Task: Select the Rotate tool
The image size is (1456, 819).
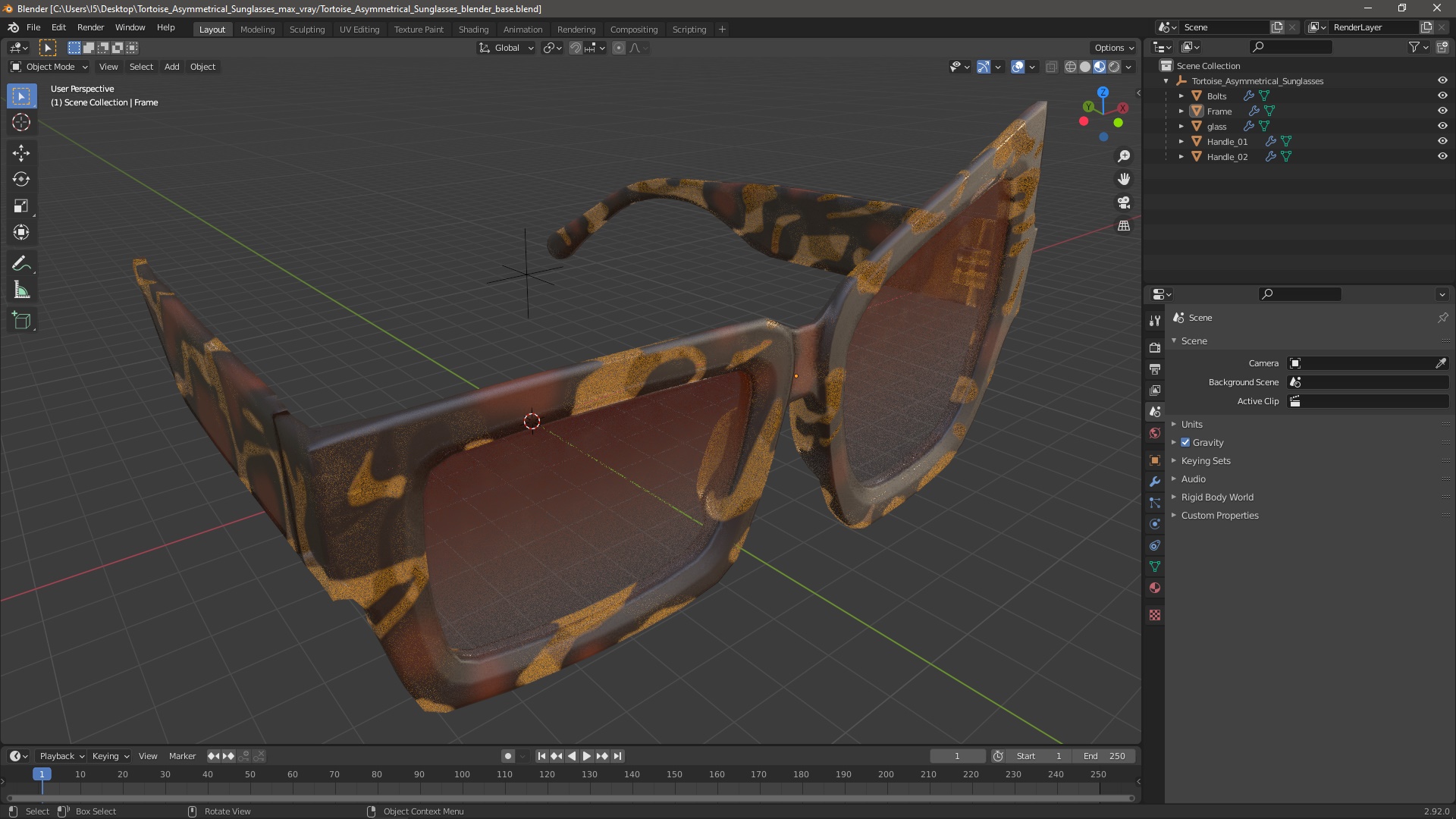Action: pos(21,180)
